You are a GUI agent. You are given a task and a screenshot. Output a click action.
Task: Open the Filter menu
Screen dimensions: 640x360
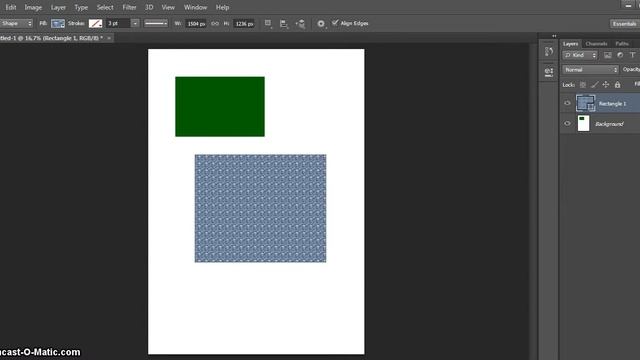[129, 7]
